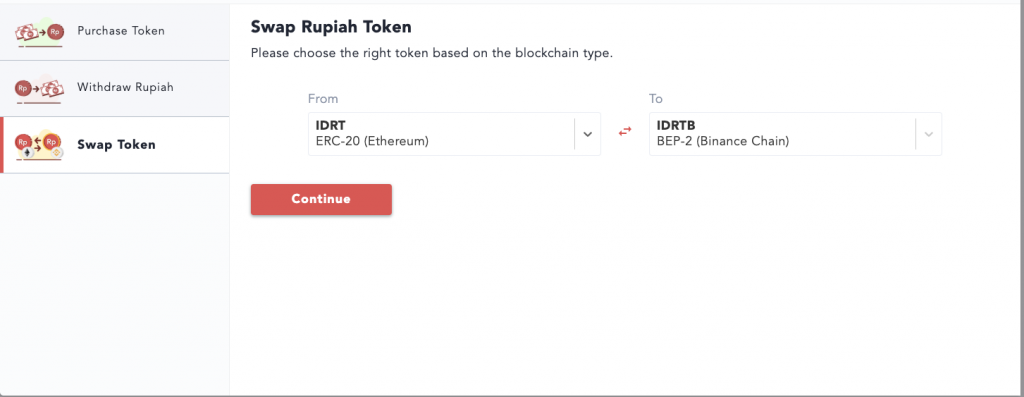Click the Withdraw Rupiah sidebar icon
The image size is (1024, 397).
click(39, 89)
